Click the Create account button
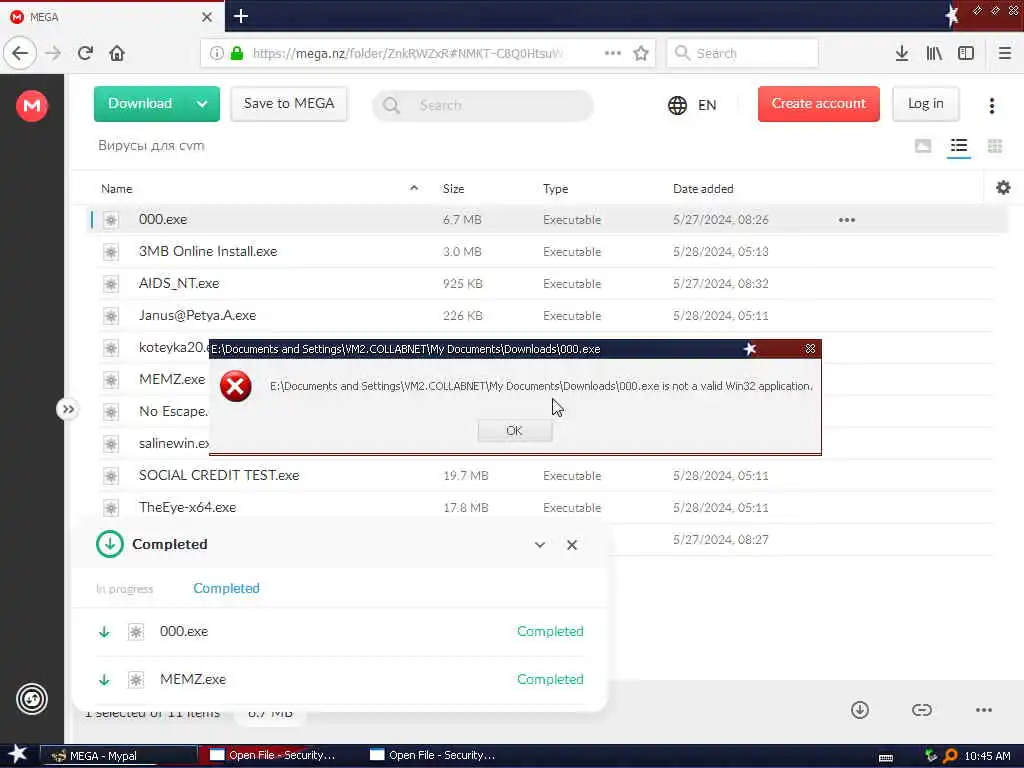 tap(818, 104)
